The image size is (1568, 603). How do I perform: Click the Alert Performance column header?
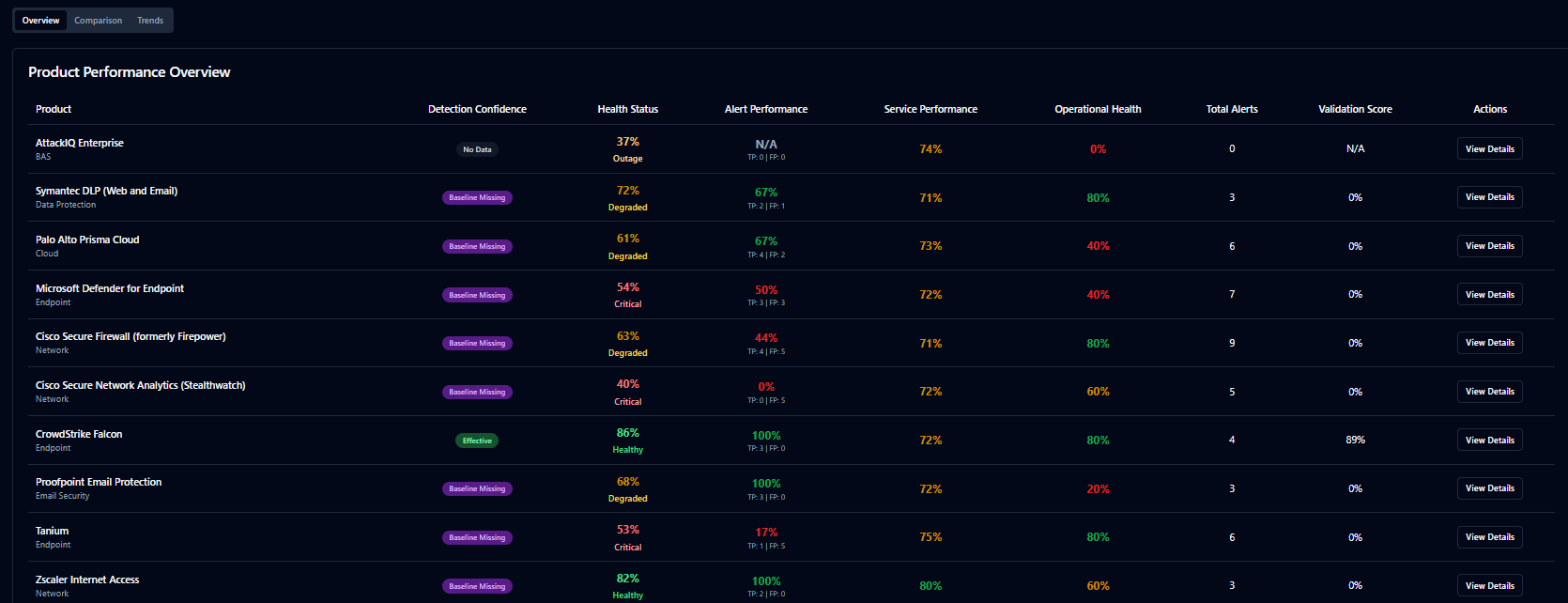point(766,109)
